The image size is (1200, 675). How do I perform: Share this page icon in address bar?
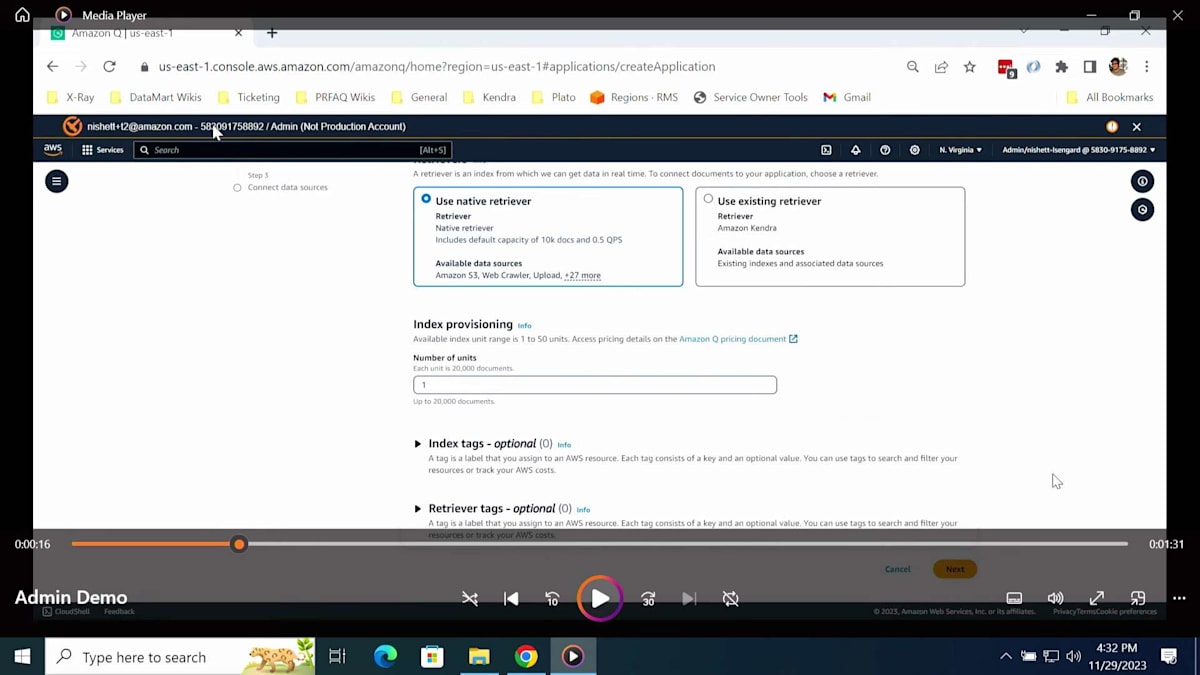(941, 67)
